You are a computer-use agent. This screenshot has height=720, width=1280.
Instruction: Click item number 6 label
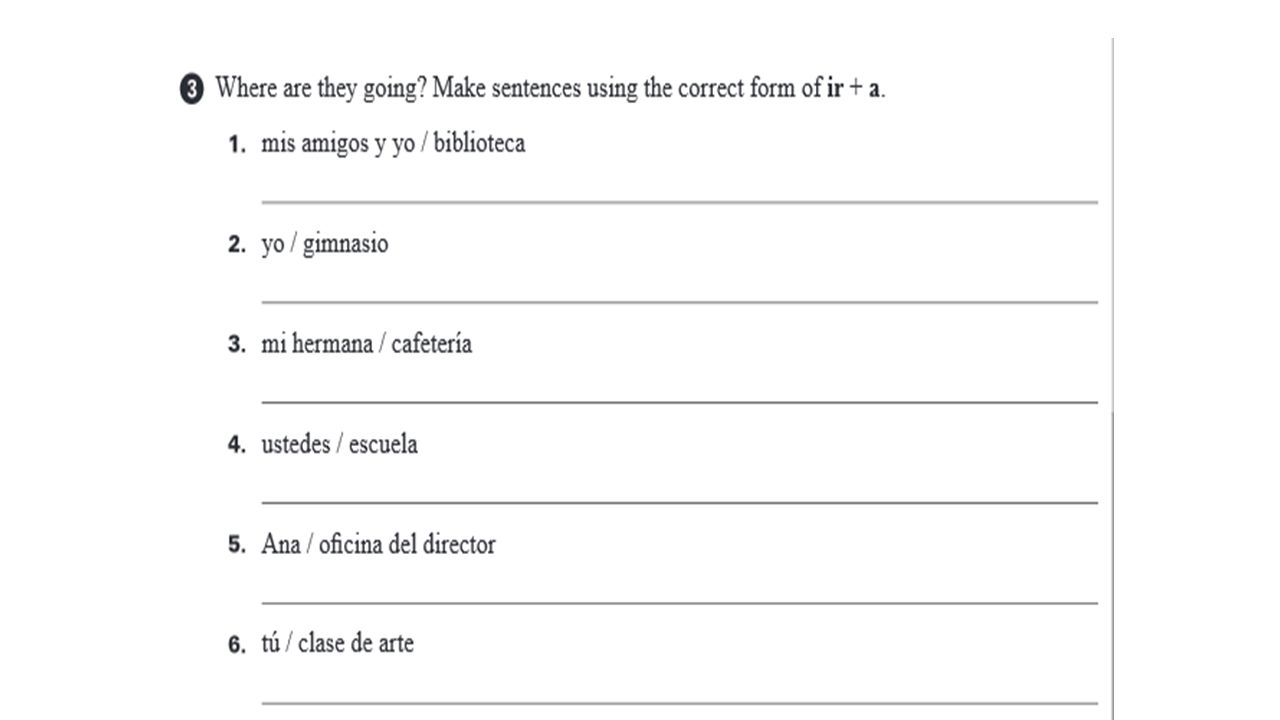coord(236,646)
